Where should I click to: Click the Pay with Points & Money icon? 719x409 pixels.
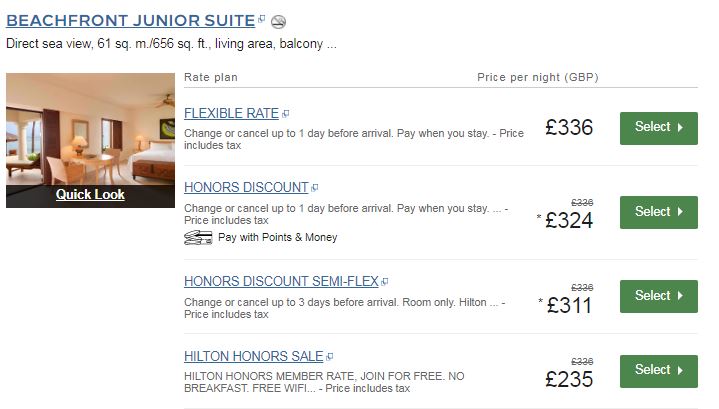click(x=199, y=237)
